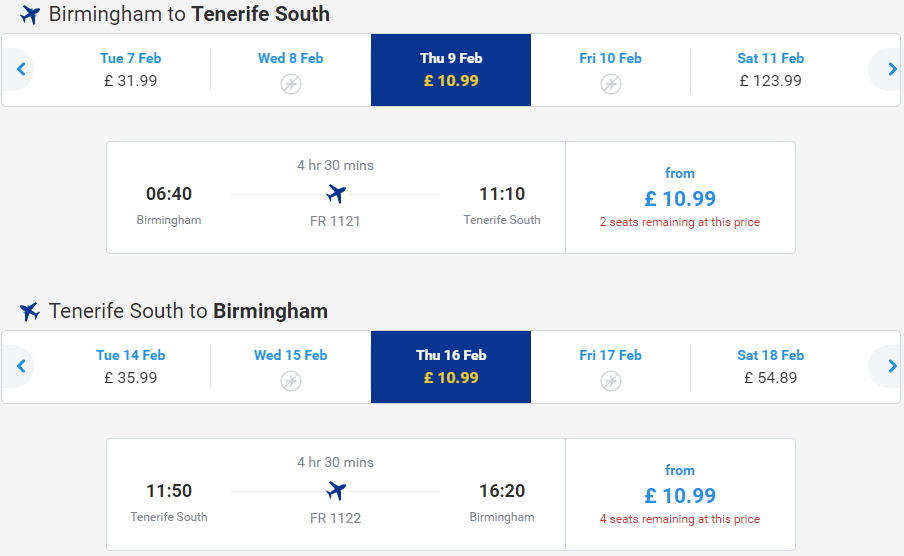This screenshot has width=904, height=556.
Task: Click no-flight icon under Wed 15 Feb
Action: tap(291, 381)
